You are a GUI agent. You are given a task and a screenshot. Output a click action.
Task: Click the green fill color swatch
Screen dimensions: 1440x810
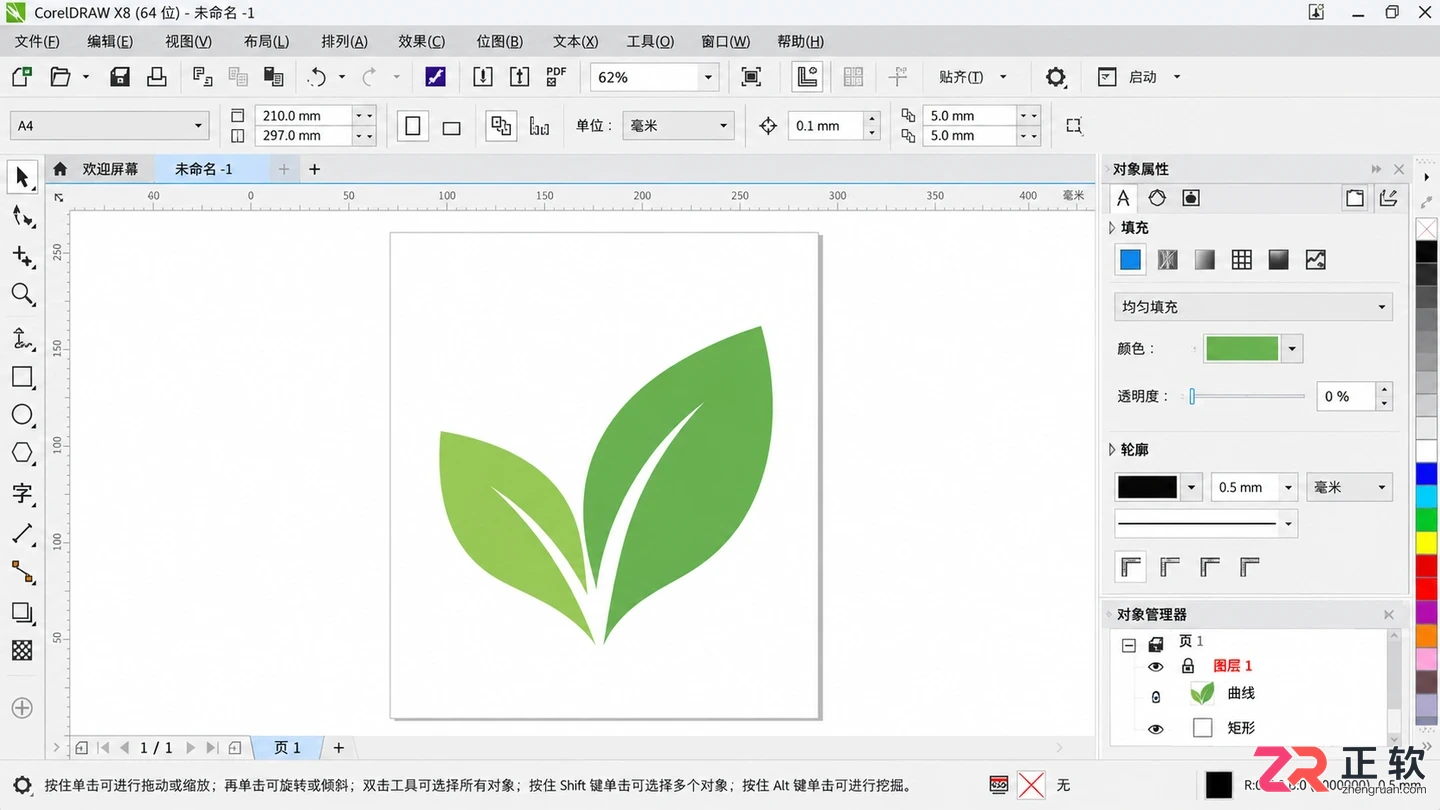(1242, 348)
